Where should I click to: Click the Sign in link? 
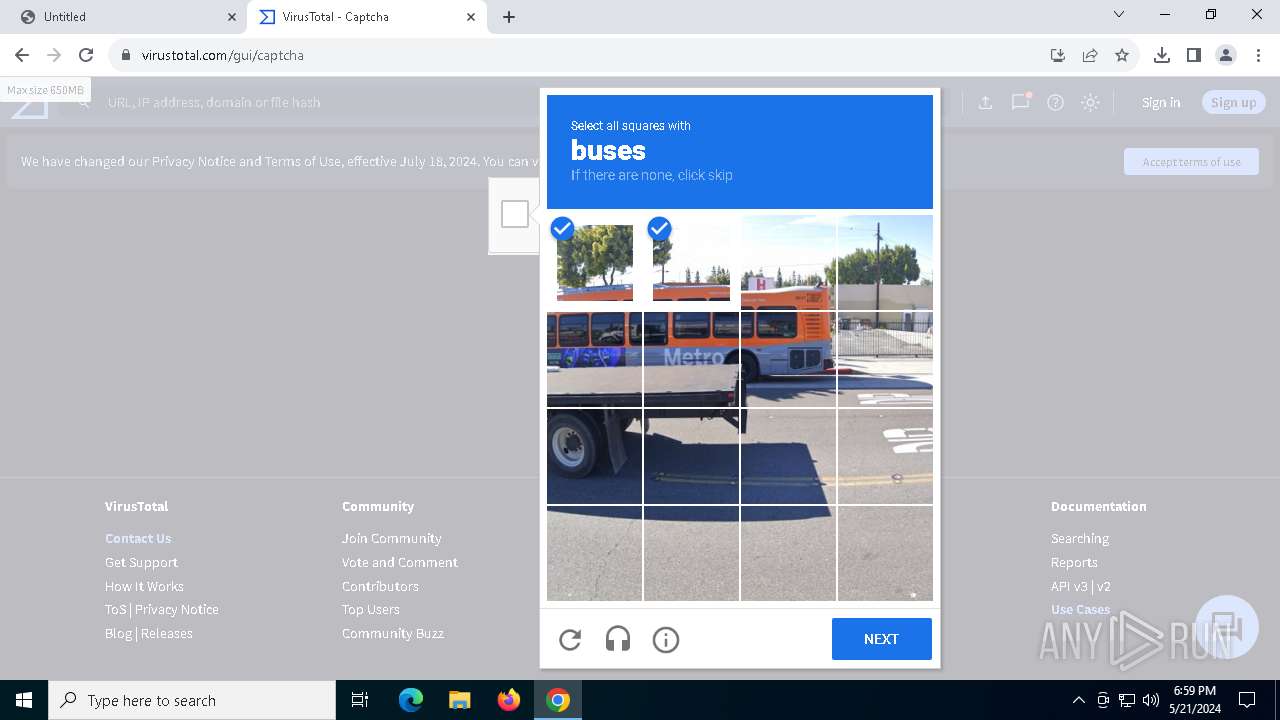pos(1161,102)
